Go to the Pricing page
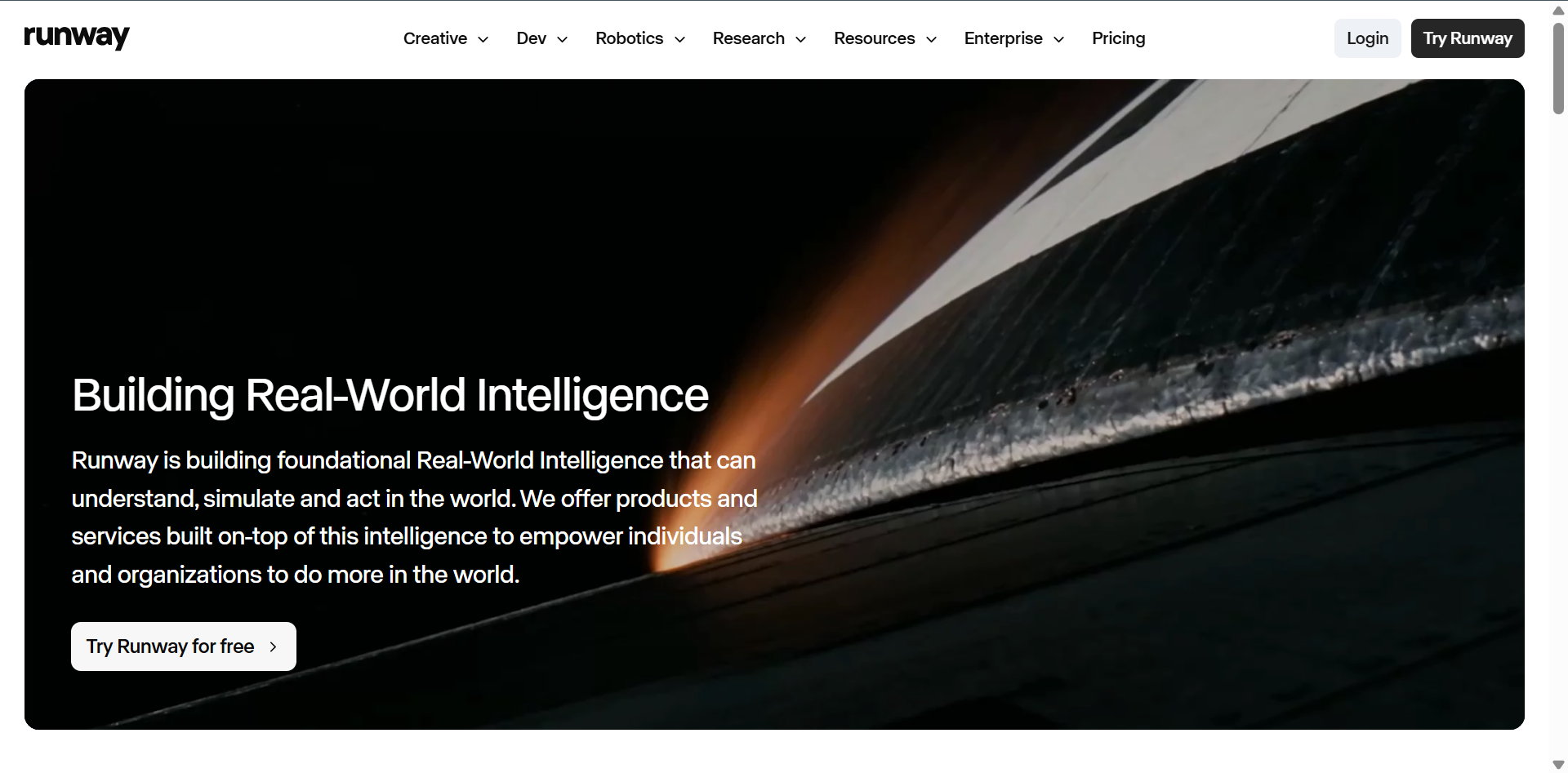Viewport: 1568px width, 773px height. pyautogui.click(x=1119, y=38)
